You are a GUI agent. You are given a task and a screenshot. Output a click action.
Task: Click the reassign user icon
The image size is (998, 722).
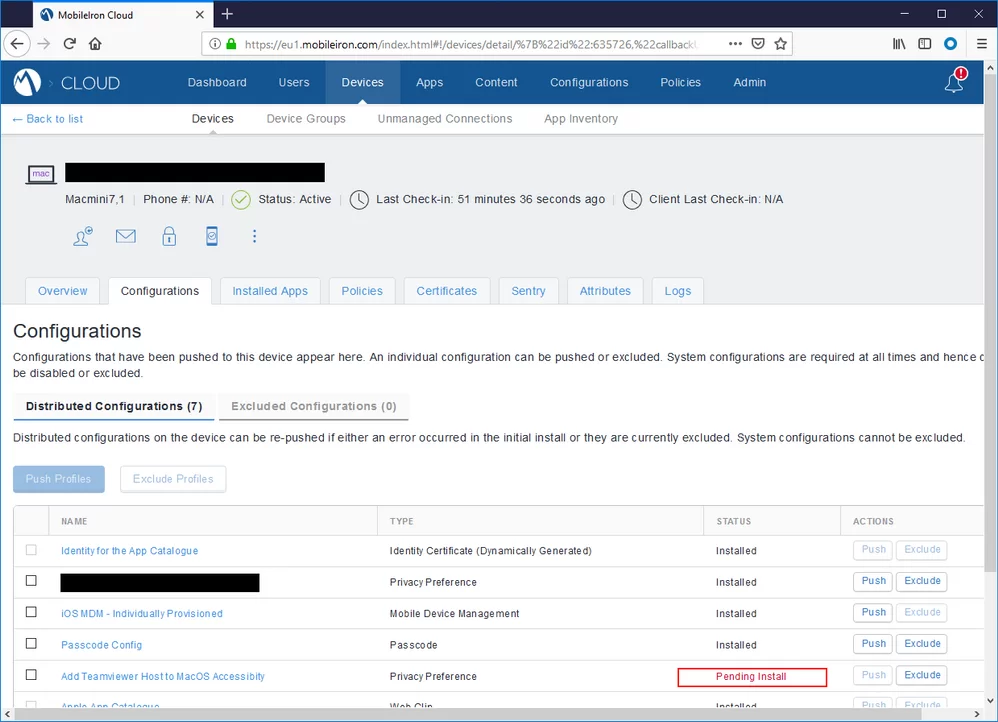(x=82, y=237)
